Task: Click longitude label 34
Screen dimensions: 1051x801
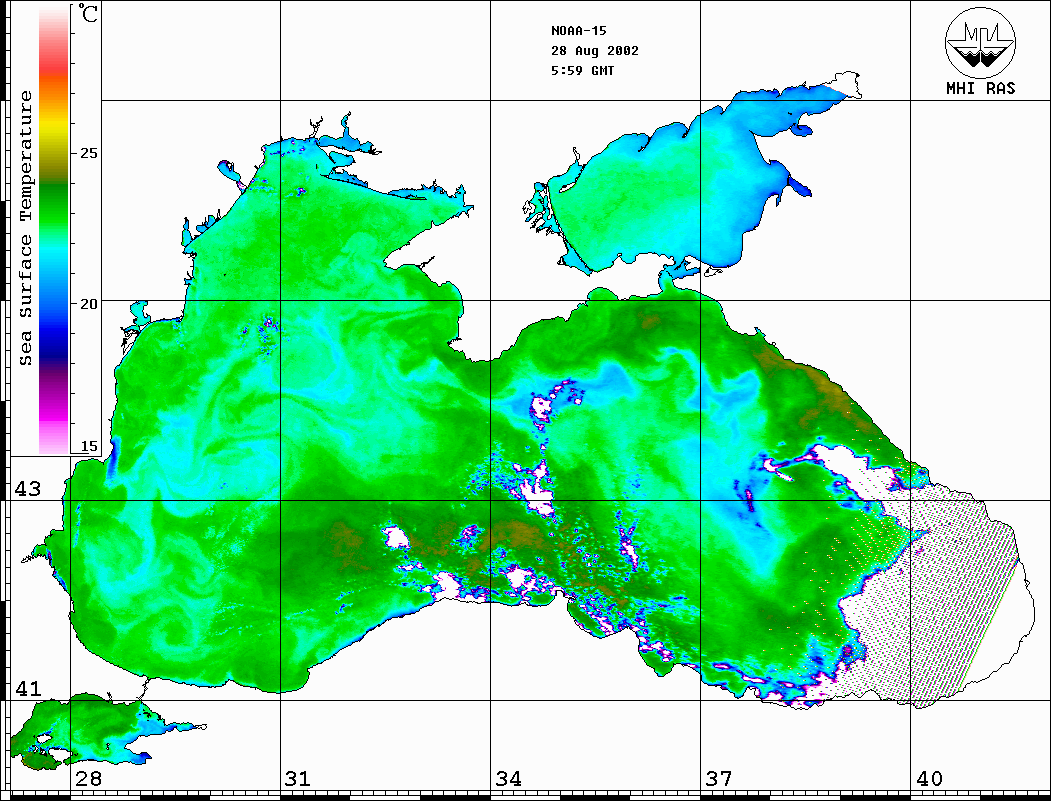Action: [x=509, y=778]
